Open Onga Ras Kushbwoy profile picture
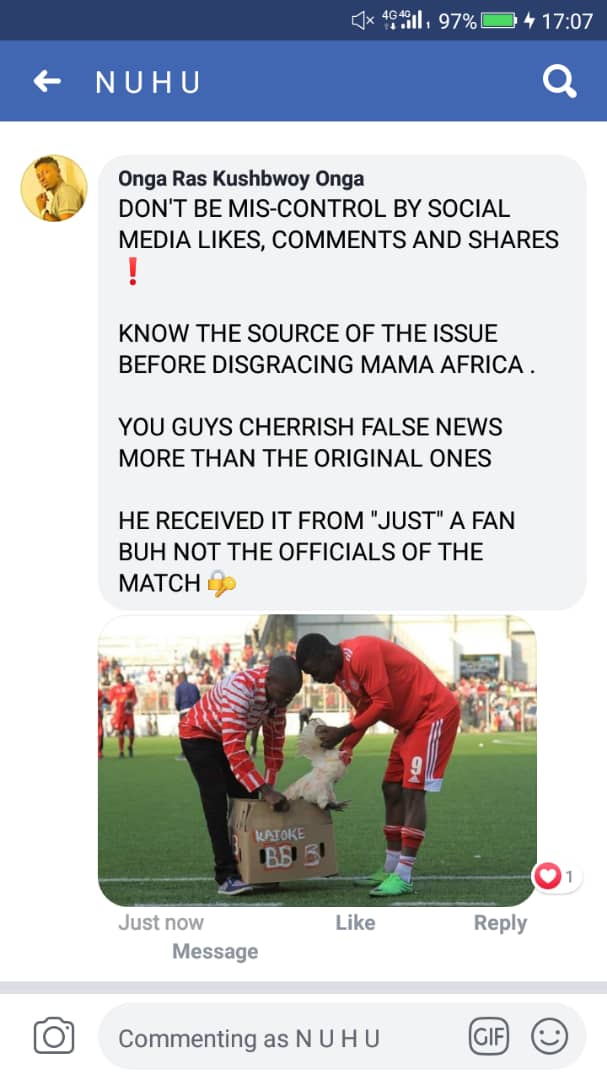The height and width of the screenshot is (1080, 607). pos(54,188)
